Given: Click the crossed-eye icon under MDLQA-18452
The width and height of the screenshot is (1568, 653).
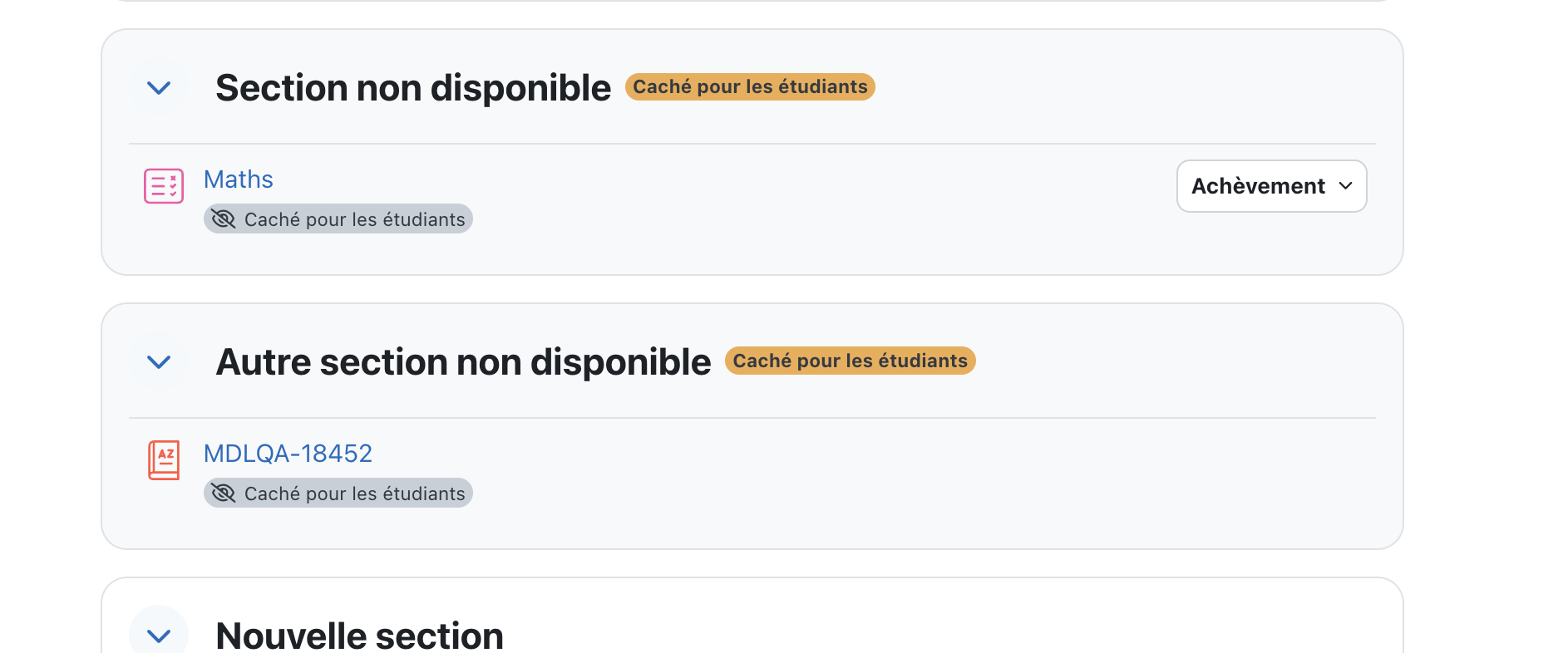Looking at the screenshot, I should click(224, 493).
